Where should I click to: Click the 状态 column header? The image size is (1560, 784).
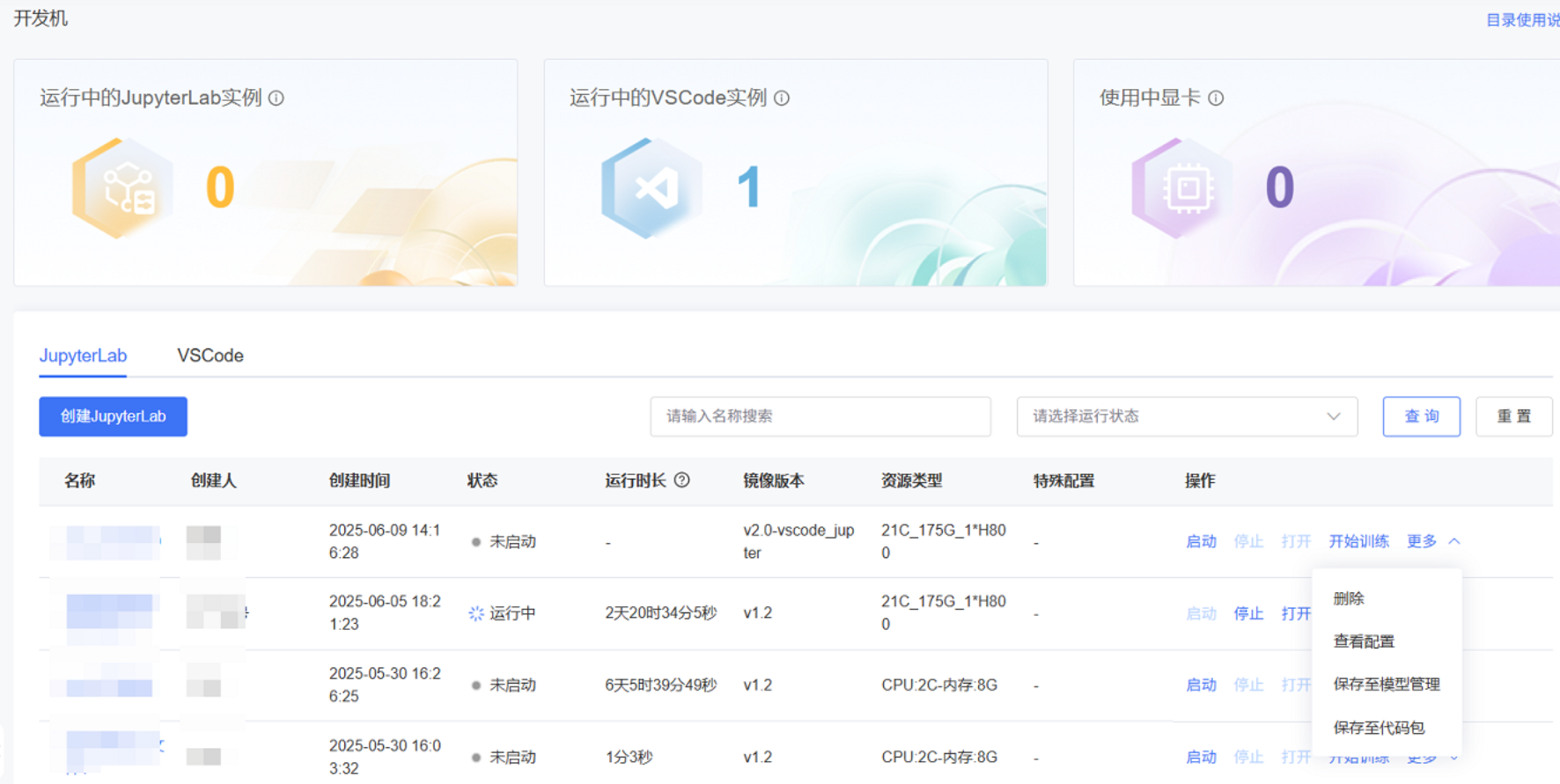click(x=482, y=480)
